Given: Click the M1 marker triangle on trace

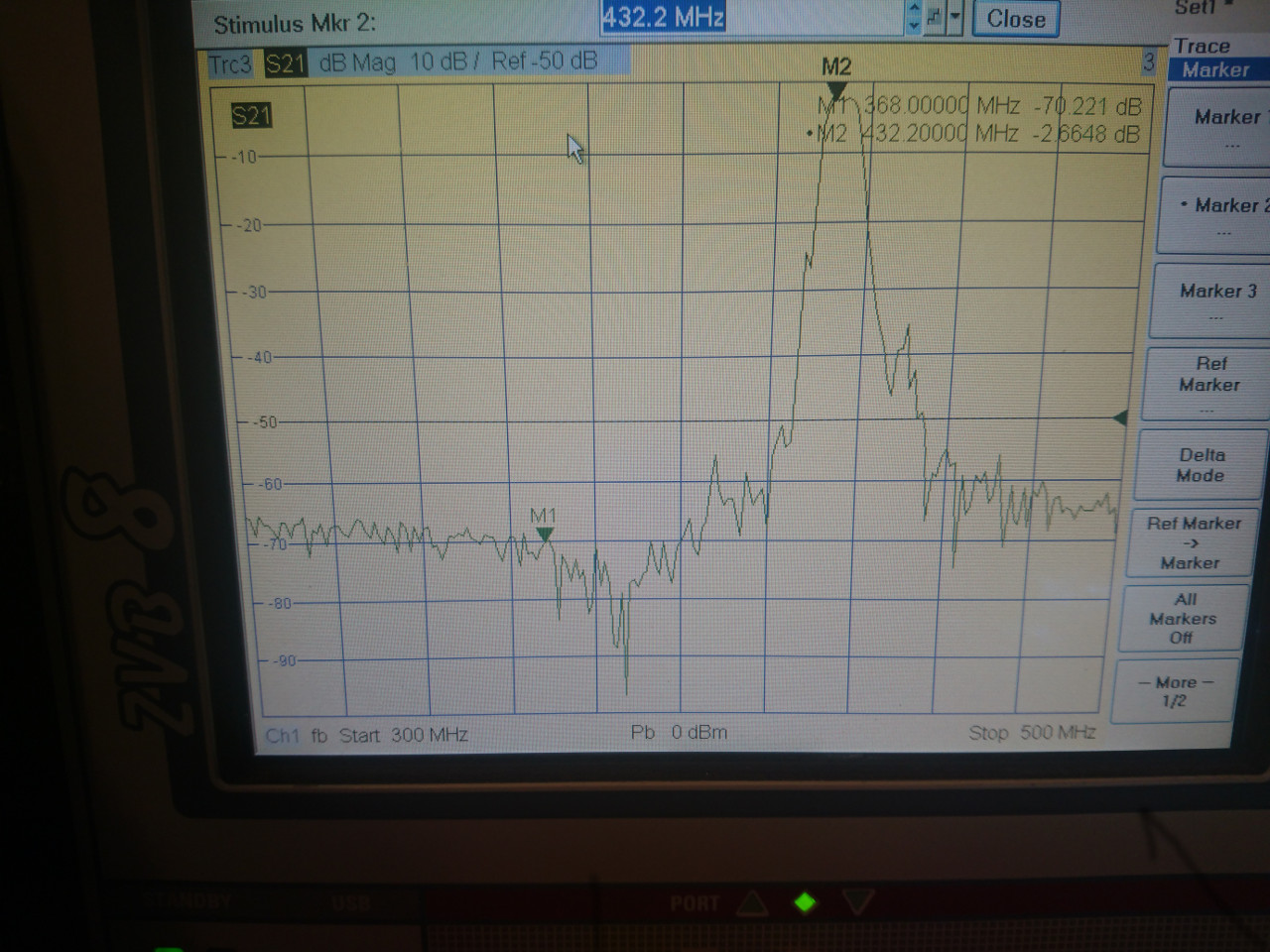Looking at the screenshot, I should (x=544, y=535).
